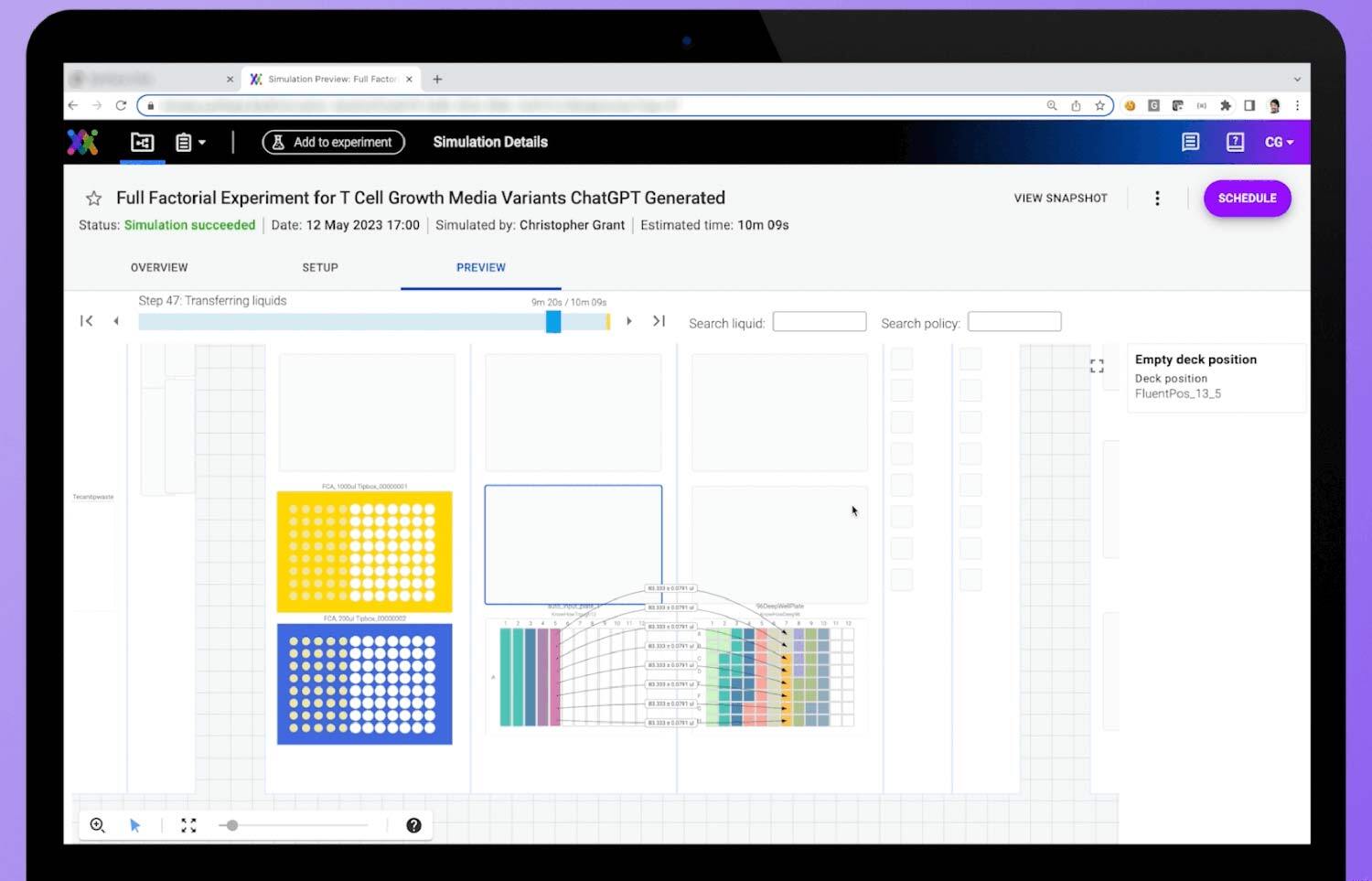Expand the deck view with the corner brackets icon
Image resolution: width=1372 pixels, height=881 pixels.
point(1097,365)
